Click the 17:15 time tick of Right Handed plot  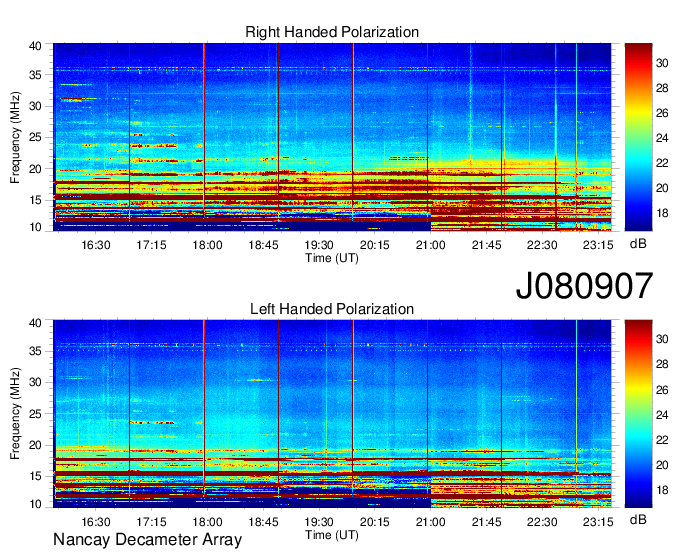pos(151,245)
